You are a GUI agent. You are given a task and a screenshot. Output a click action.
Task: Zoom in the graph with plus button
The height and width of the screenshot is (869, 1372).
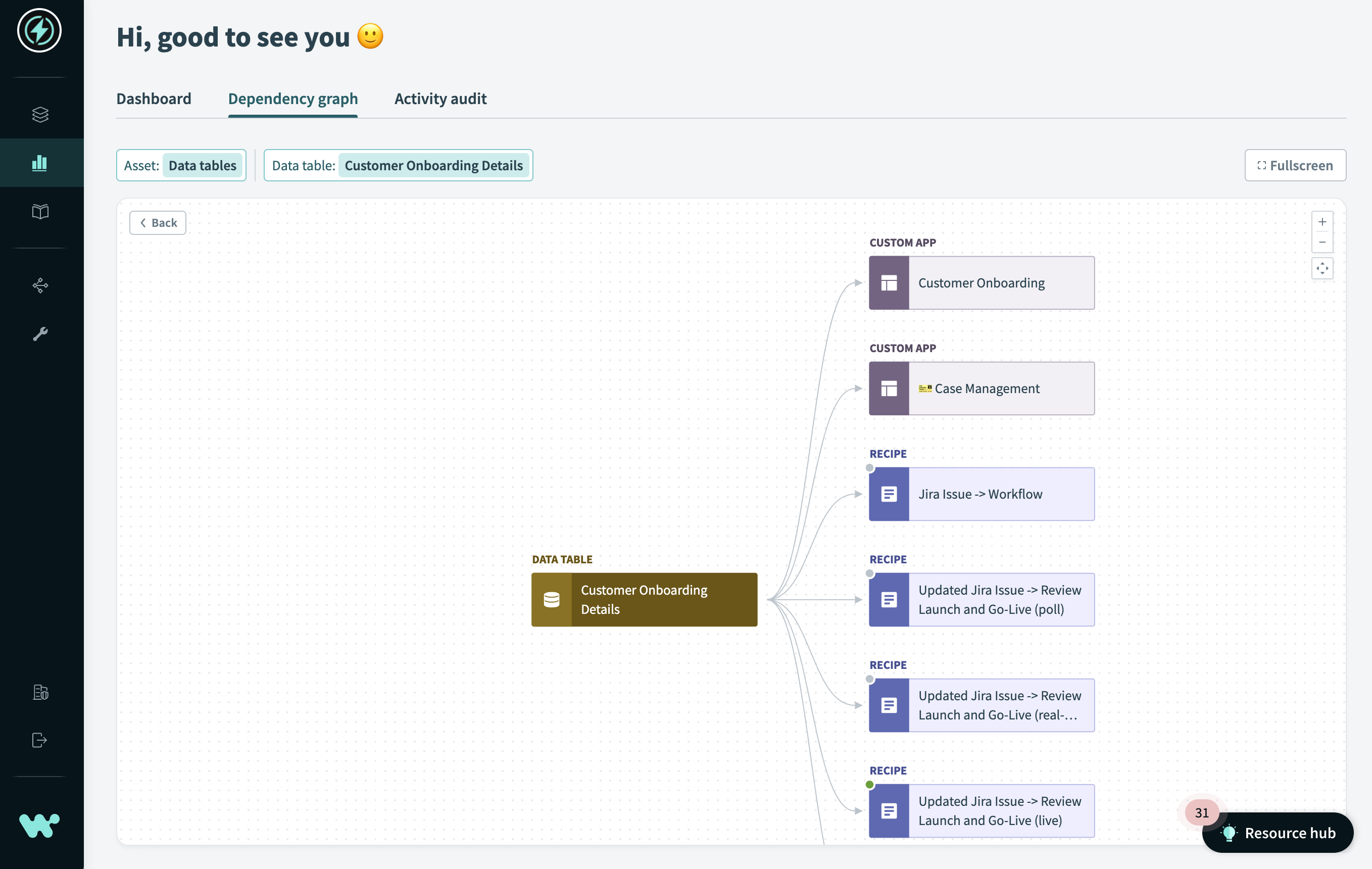tap(1322, 222)
